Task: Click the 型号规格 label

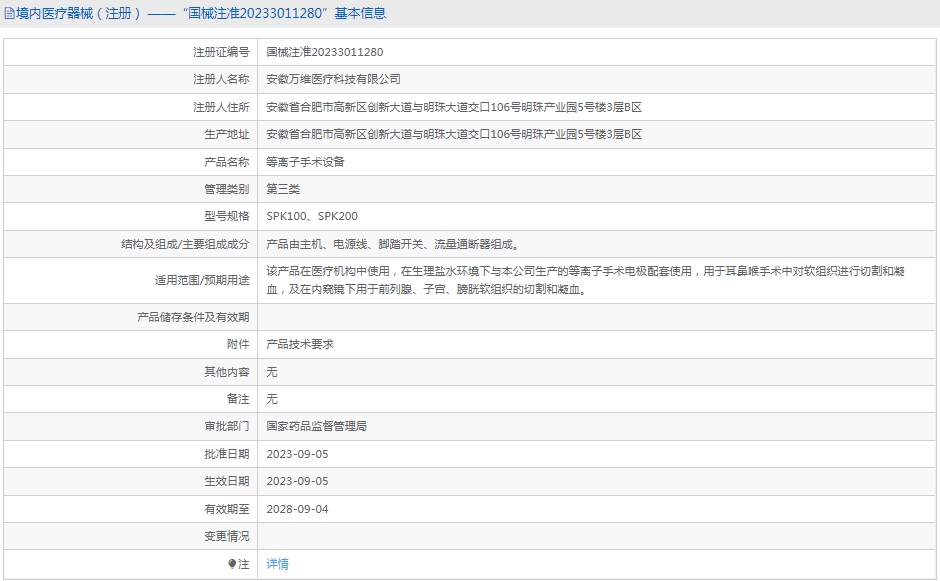Action: click(227, 216)
